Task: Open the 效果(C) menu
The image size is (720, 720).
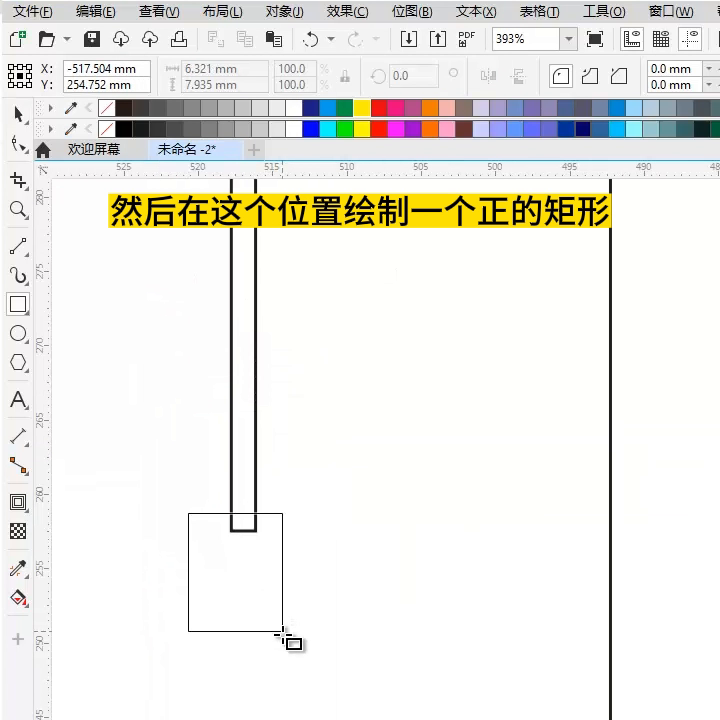Action: coord(348,11)
